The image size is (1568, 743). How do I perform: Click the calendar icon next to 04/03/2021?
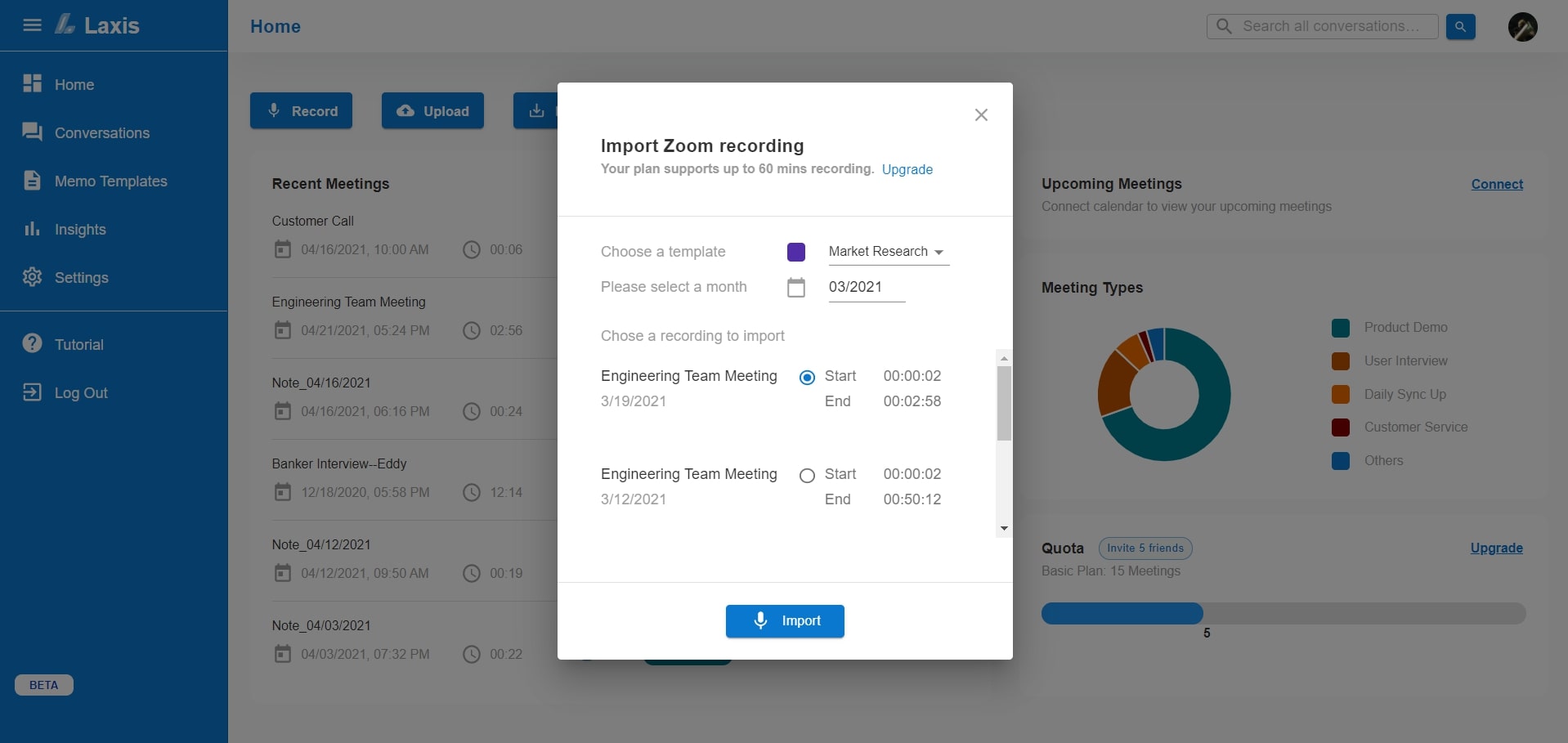click(x=282, y=654)
